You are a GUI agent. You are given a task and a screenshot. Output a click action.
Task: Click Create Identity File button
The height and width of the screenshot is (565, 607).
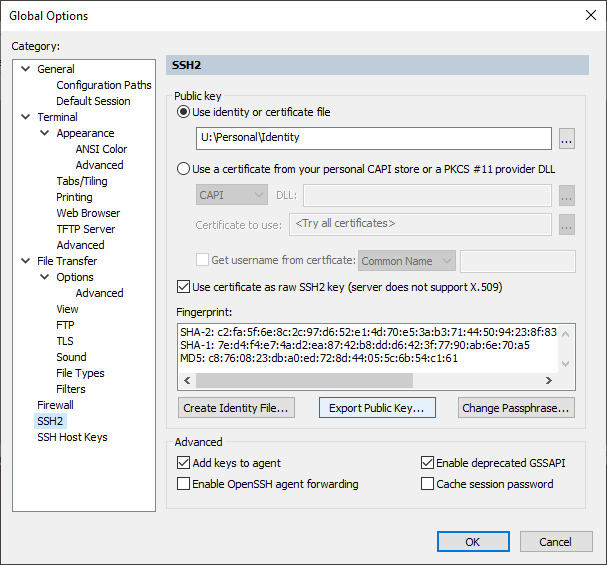[x=236, y=407]
